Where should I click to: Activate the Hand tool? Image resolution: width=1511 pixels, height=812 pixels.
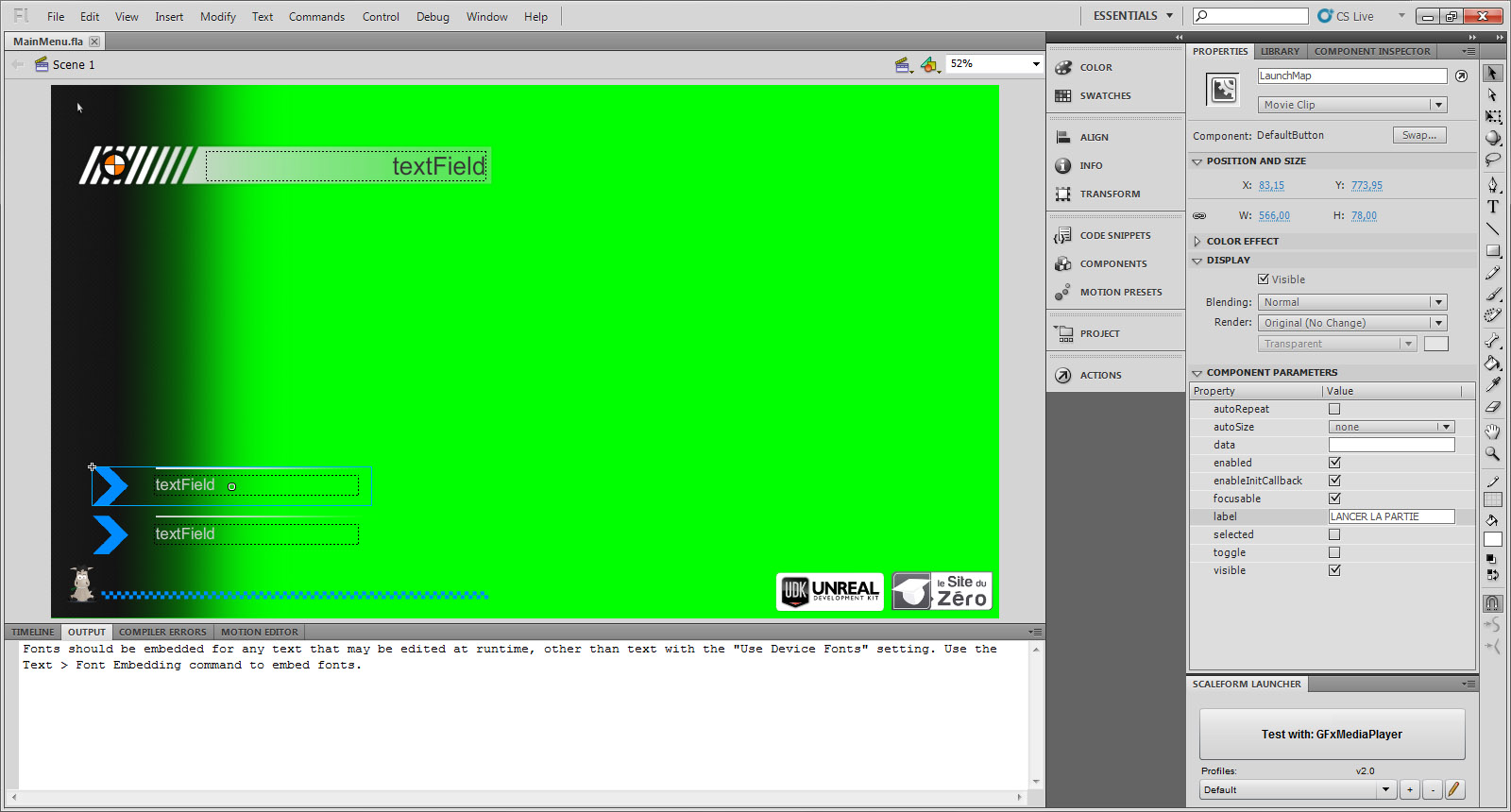(1493, 431)
